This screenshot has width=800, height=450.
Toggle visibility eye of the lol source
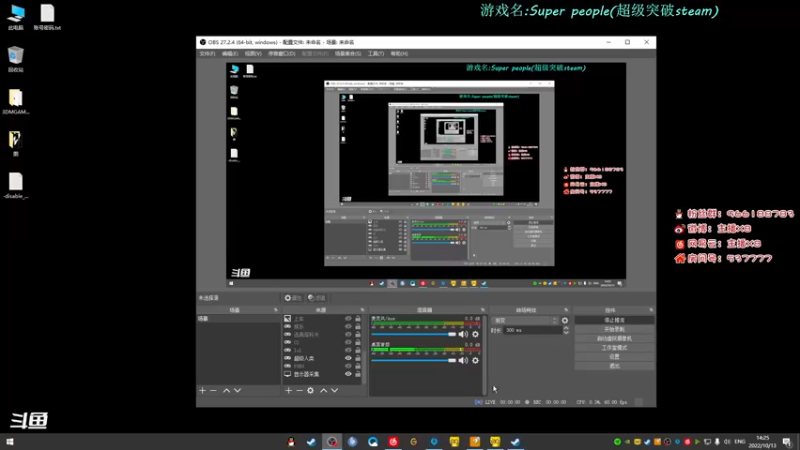348,351
